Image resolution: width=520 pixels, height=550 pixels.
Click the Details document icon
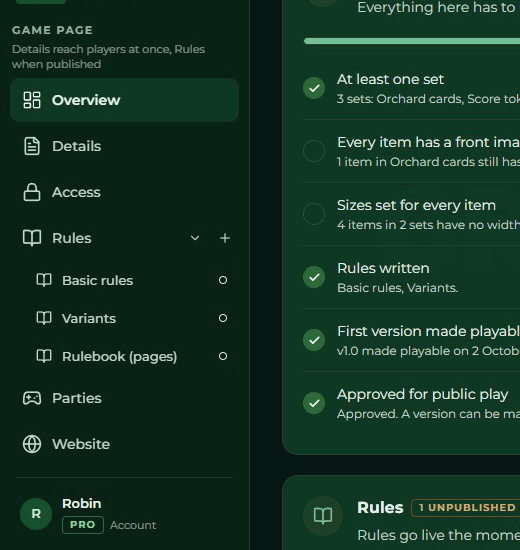coord(32,146)
